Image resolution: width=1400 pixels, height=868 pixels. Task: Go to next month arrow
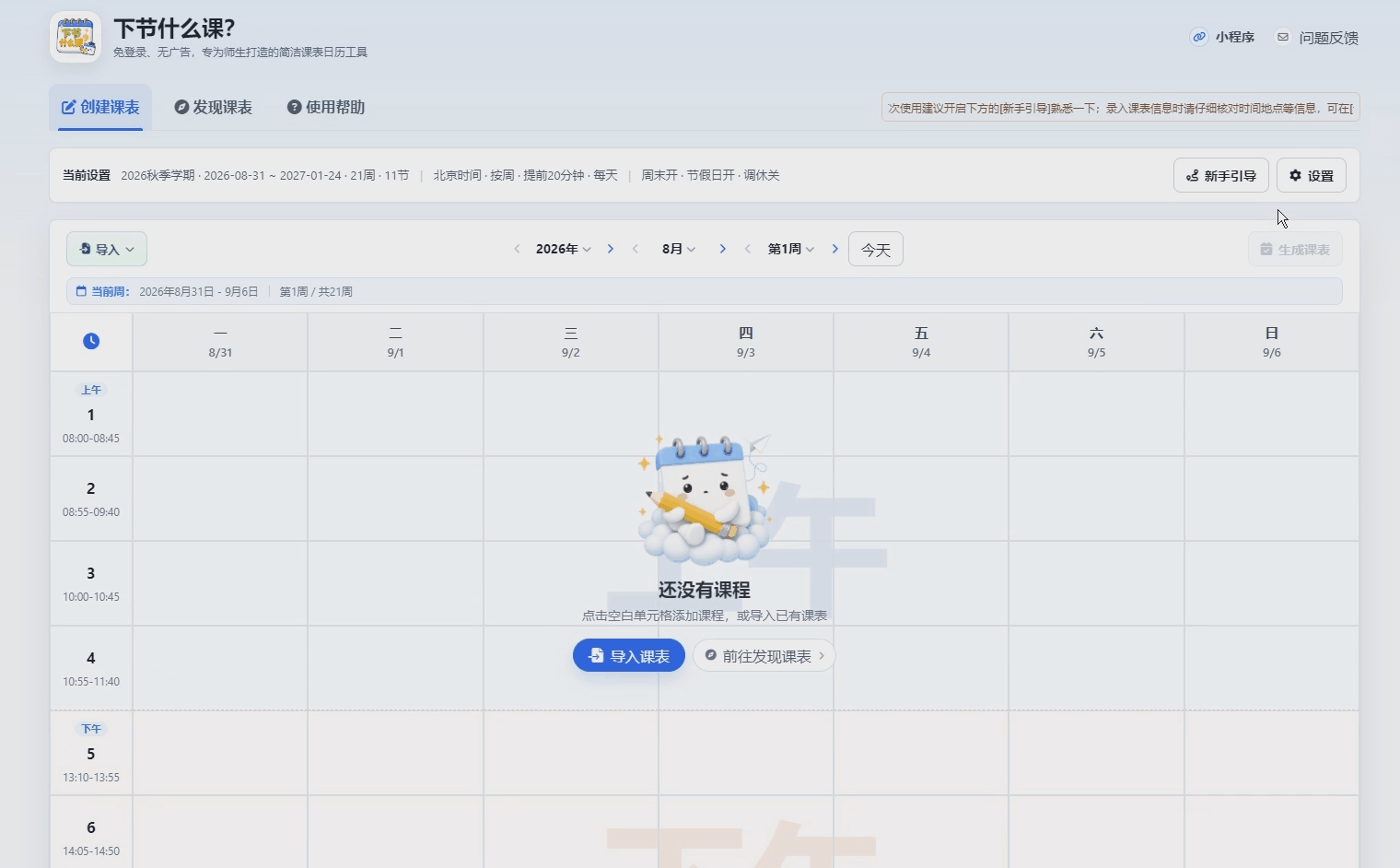pyautogui.click(x=723, y=249)
